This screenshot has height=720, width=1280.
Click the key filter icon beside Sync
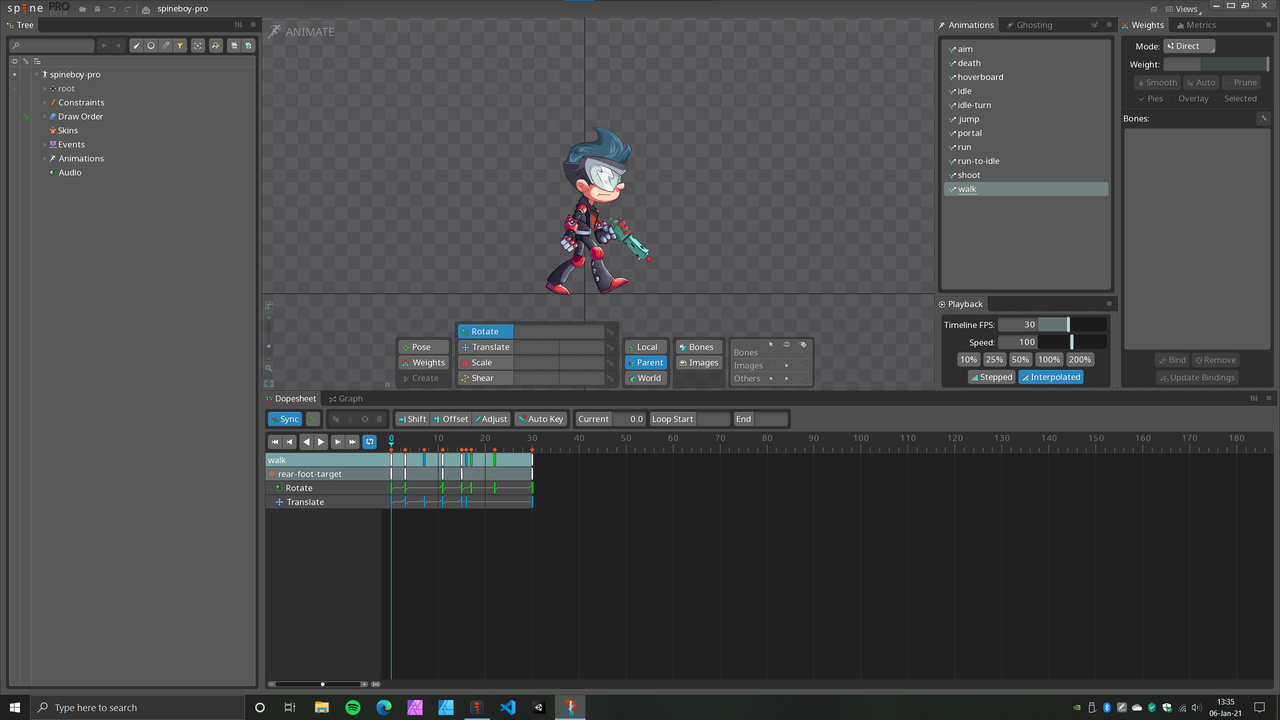[x=313, y=419]
